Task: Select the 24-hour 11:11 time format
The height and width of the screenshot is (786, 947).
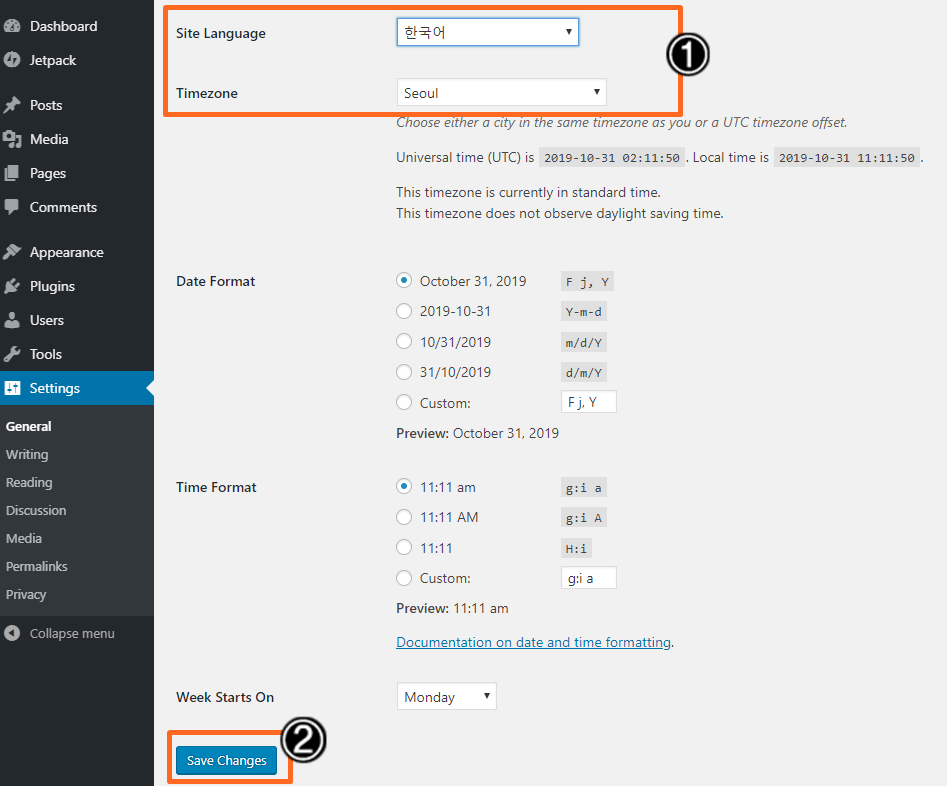Action: pyautogui.click(x=404, y=547)
